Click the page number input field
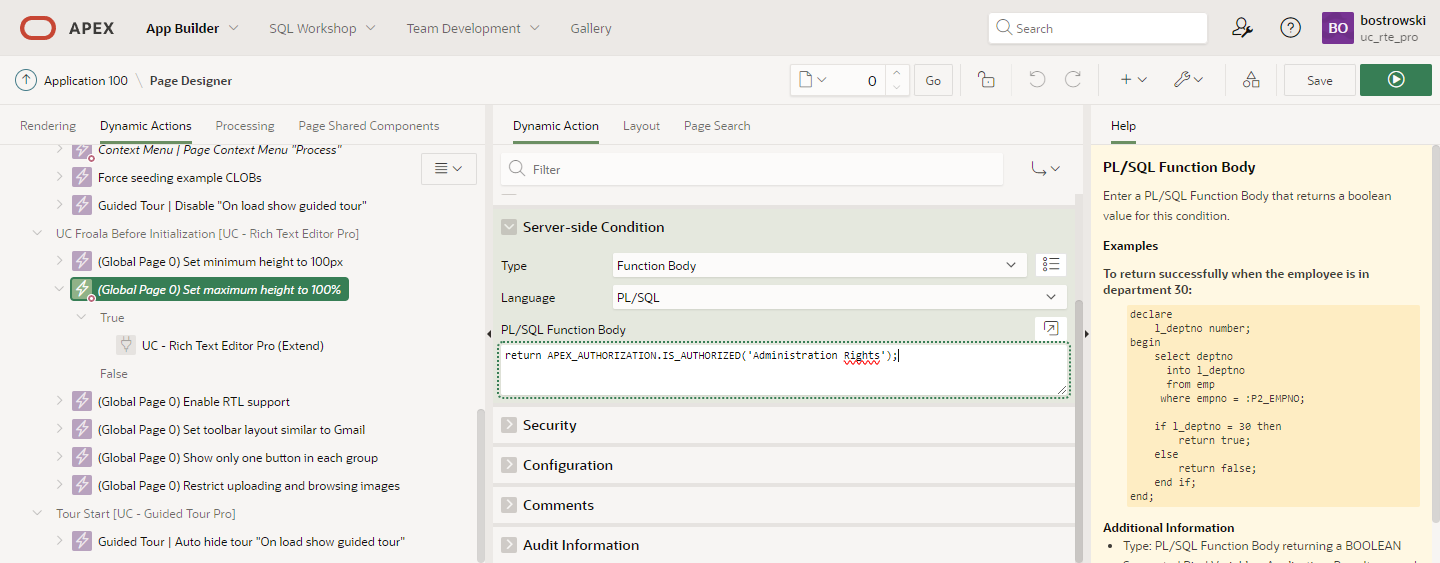 click(858, 80)
